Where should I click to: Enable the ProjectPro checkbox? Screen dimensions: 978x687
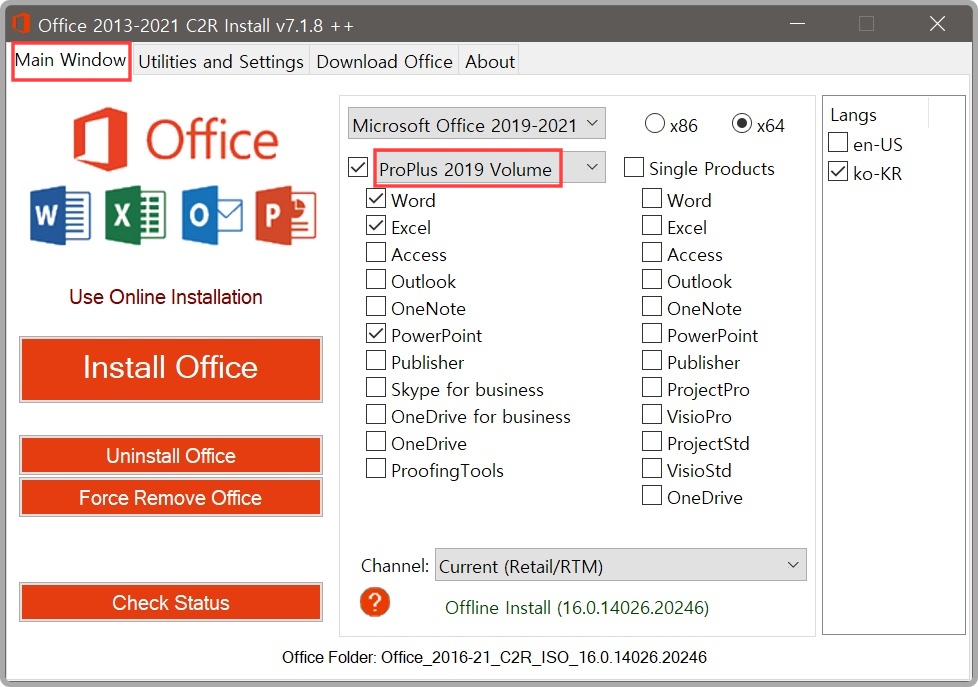652,387
